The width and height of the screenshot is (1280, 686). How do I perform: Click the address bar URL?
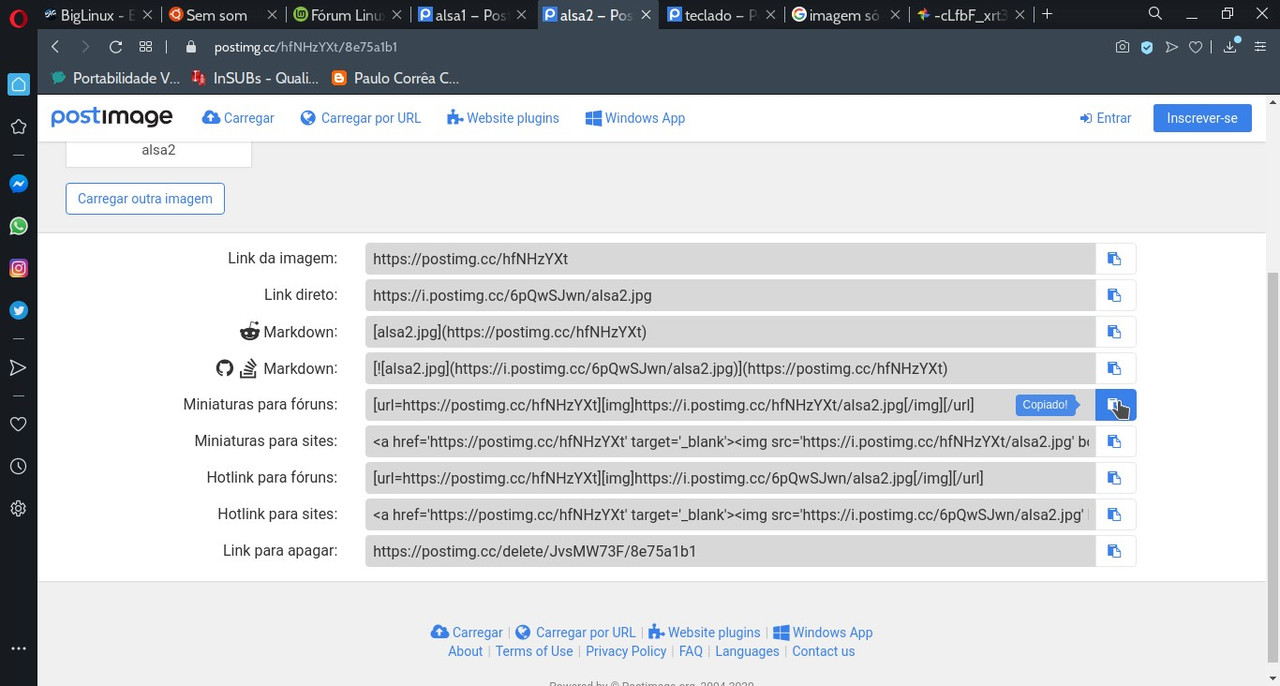click(306, 47)
